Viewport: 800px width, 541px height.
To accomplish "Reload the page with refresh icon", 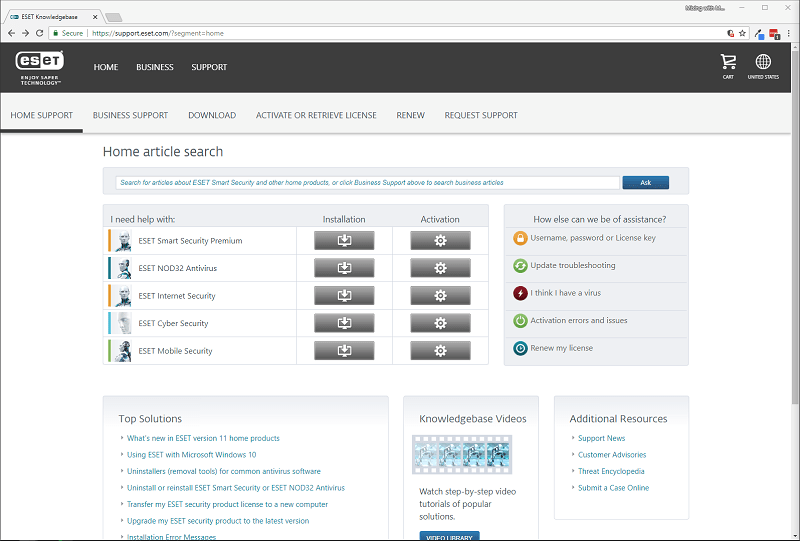I will pos(39,33).
